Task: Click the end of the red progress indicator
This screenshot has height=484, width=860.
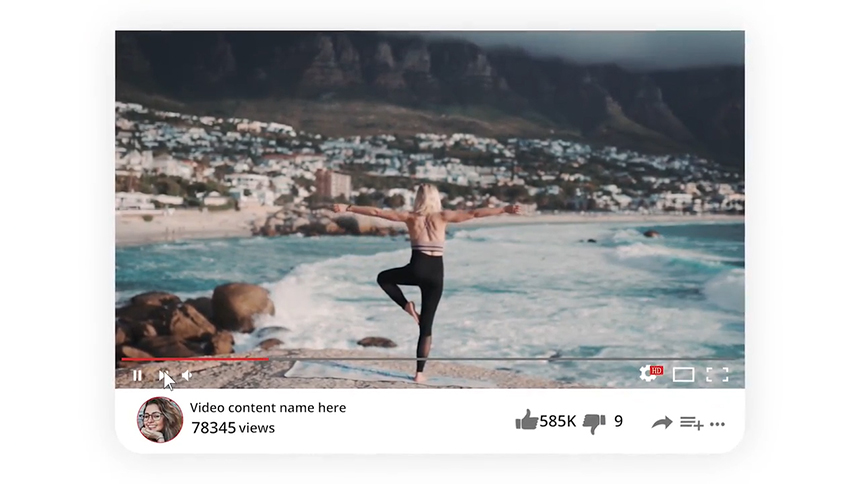Action: point(268,359)
